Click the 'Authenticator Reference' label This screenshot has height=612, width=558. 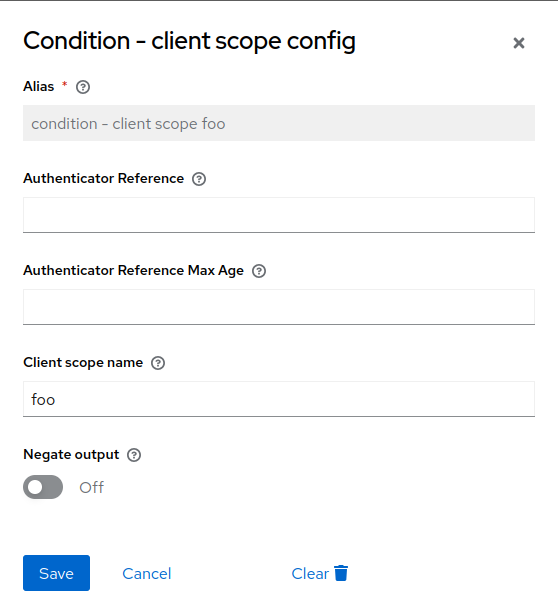103,178
